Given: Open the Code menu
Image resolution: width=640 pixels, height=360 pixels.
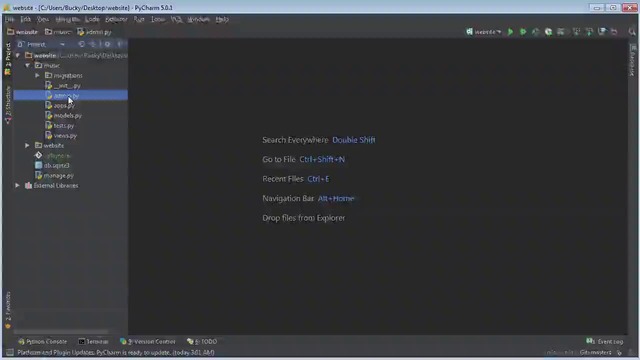Looking at the screenshot, I should [x=92, y=19].
